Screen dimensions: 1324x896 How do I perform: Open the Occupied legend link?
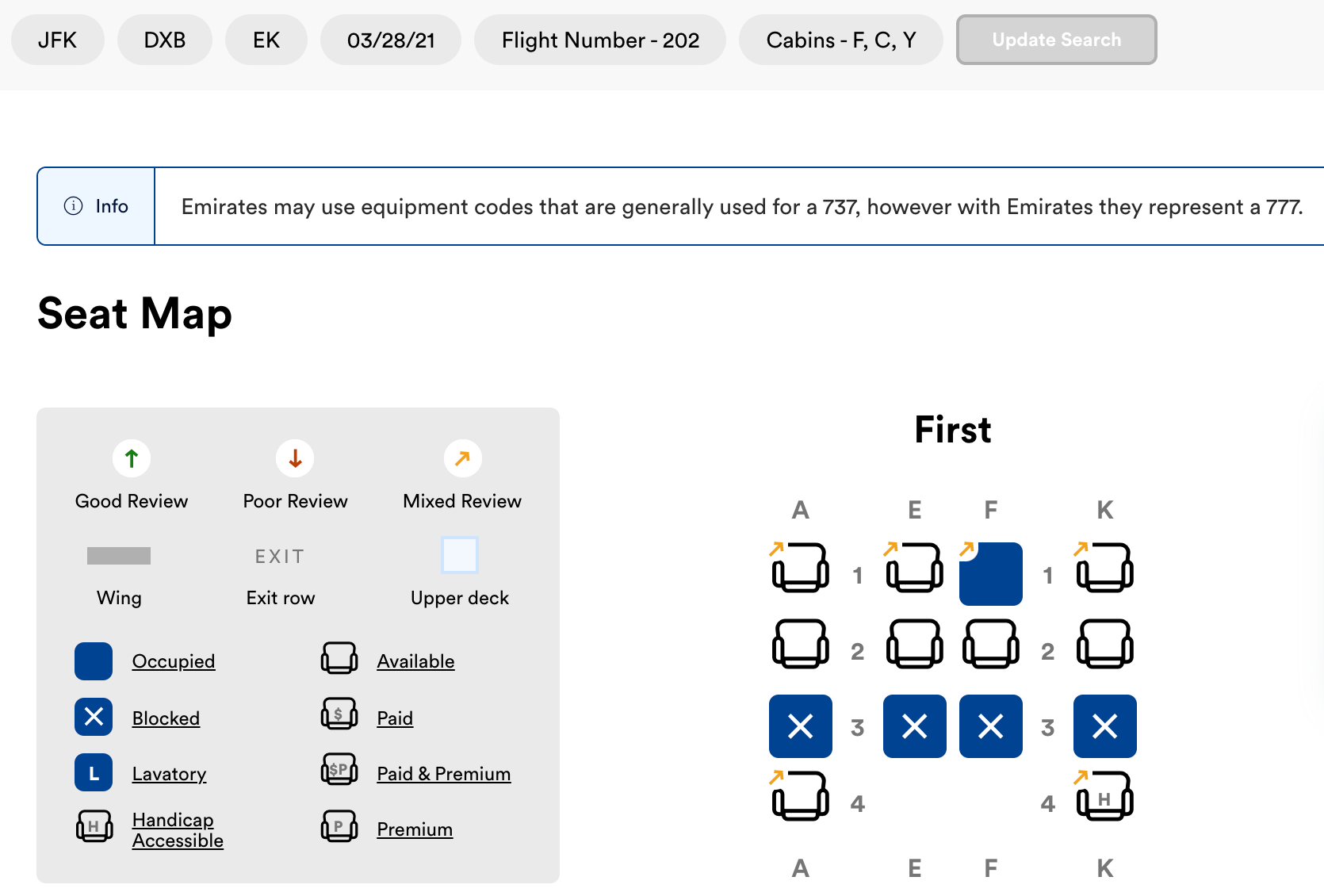[174, 661]
